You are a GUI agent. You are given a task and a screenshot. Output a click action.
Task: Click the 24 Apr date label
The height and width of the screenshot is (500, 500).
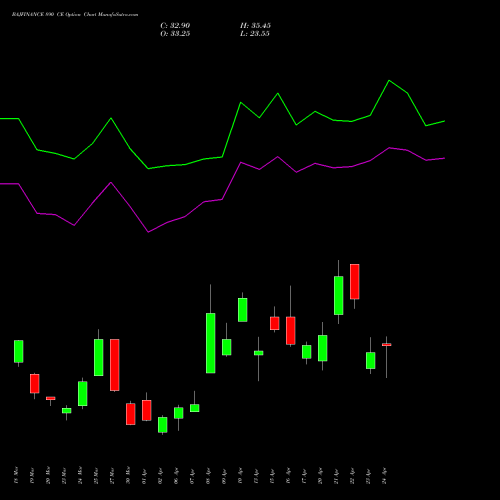point(384,475)
